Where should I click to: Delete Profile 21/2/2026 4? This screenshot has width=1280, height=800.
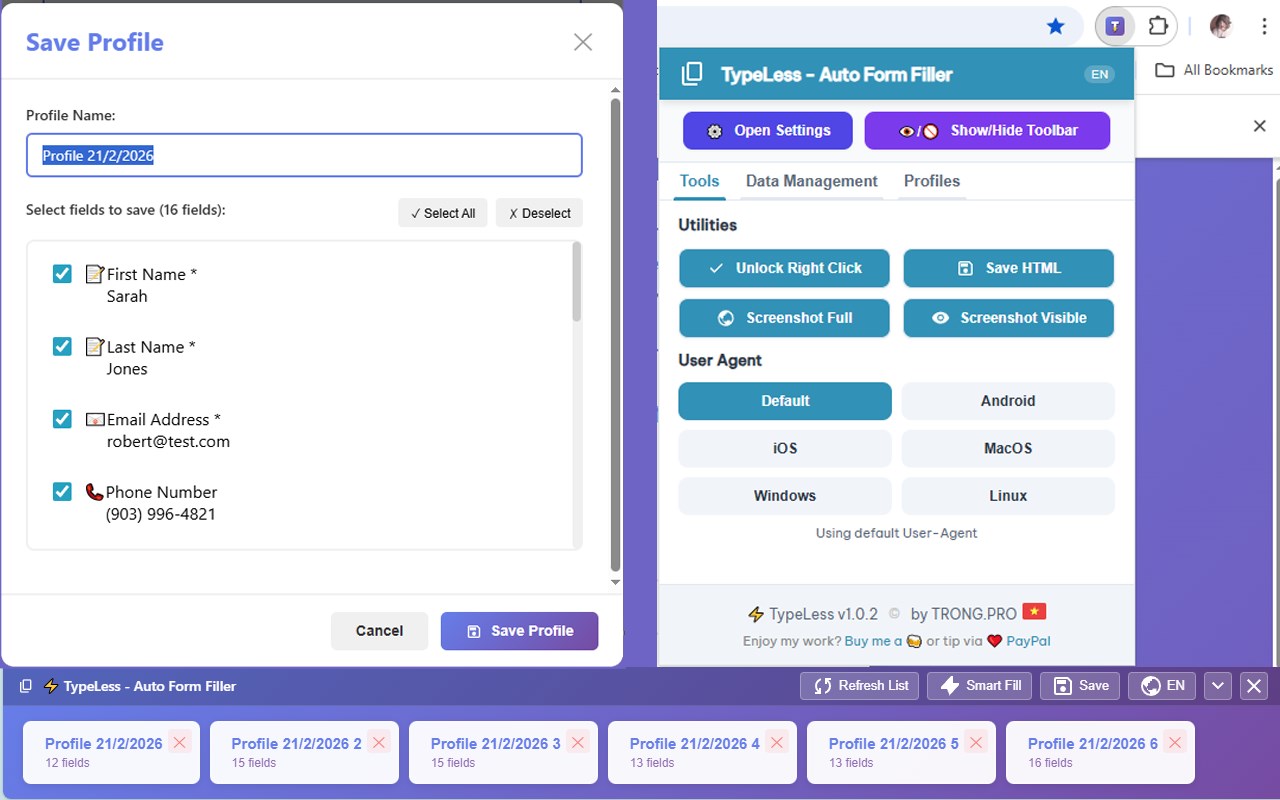tap(776, 742)
